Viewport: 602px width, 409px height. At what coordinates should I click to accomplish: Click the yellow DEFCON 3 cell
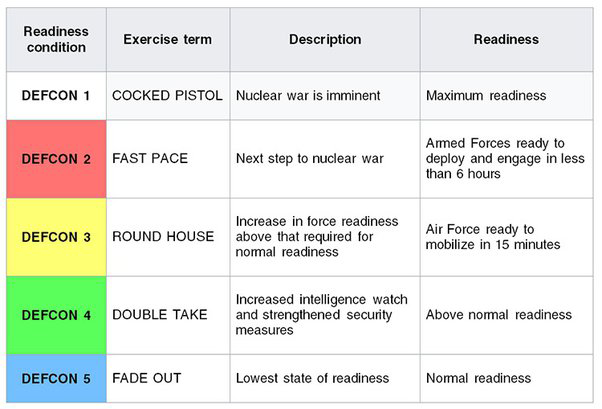click(56, 237)
